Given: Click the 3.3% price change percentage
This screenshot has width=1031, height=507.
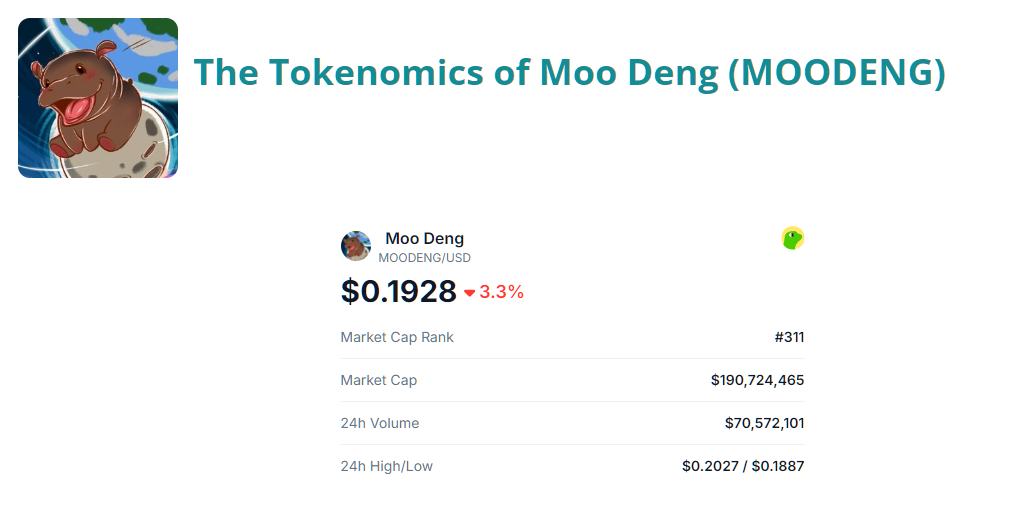Looking at the screenshot, I should coord(501,292).
